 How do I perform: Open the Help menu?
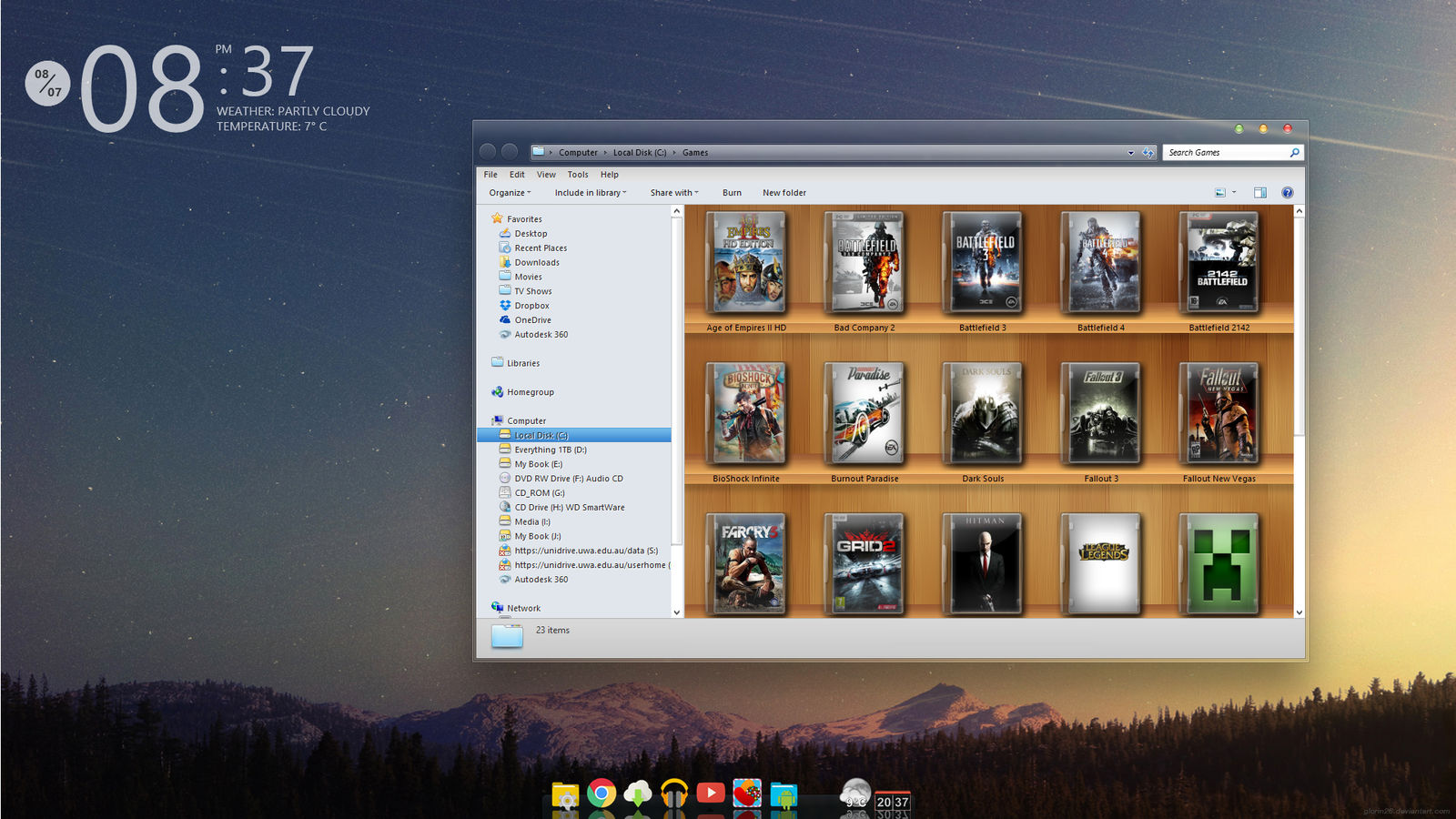[x=610, y=175]
